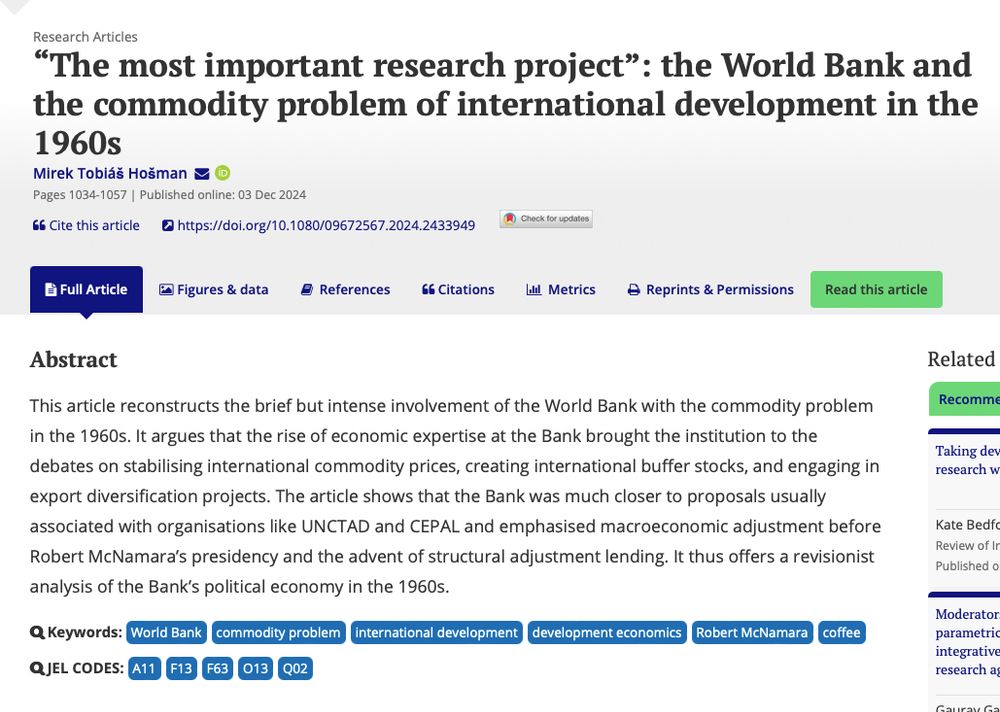The height and width of the screenshot is (712, 1000).
Task: Click the O13 JEL code tag
Action: point(255,669)
